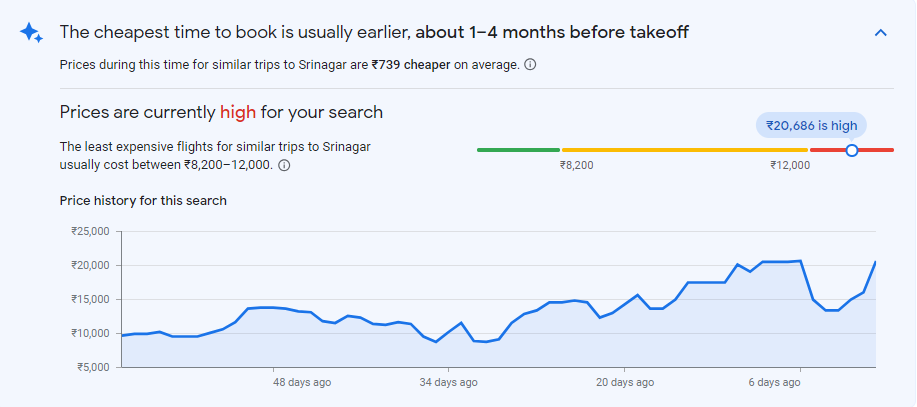Click '34 days ago' chart axis label
The width and height of the screenshot is (917, 407).
pyautogui.click(x=448, y=382)
